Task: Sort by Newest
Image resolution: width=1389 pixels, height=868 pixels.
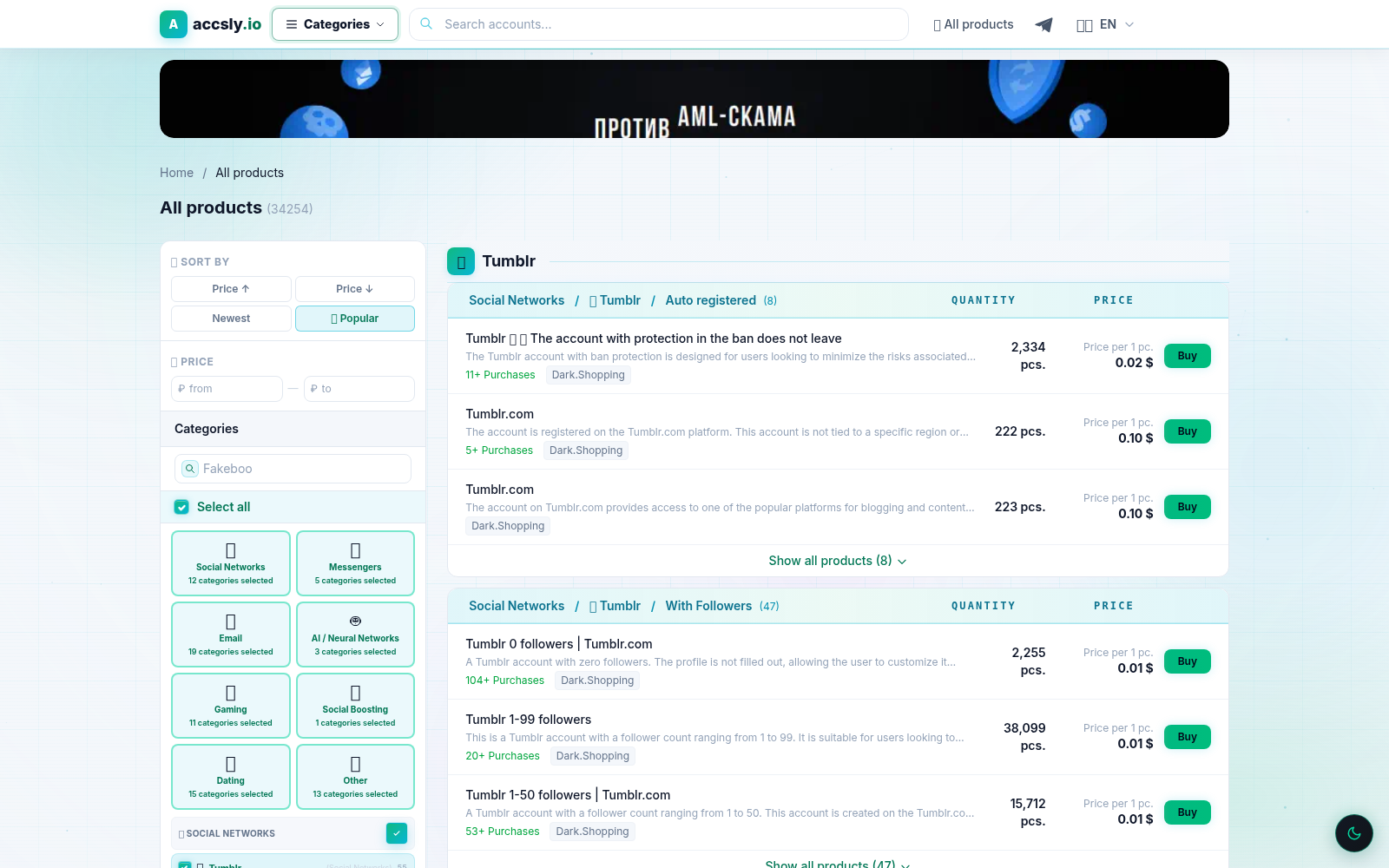Action: (x=231, y=319)
